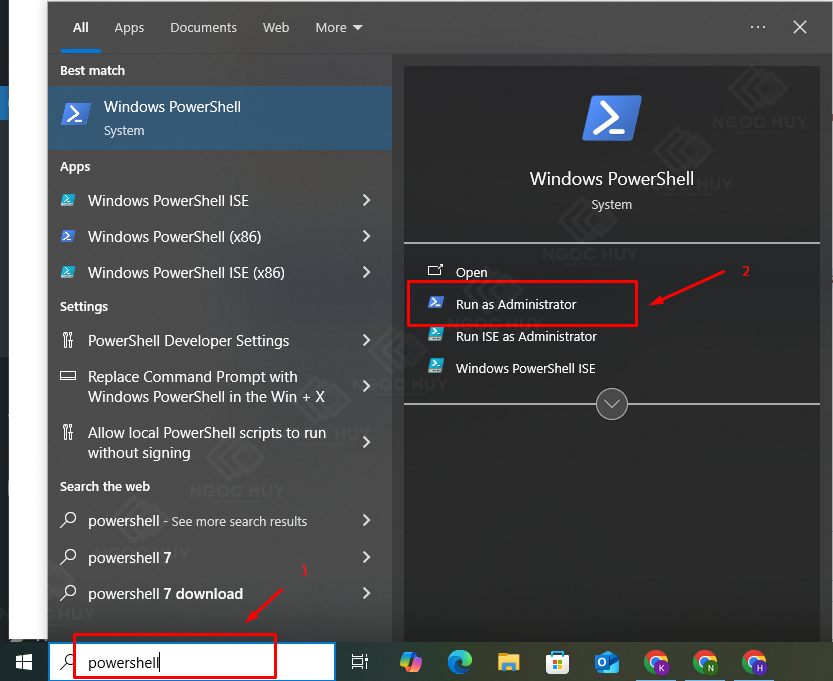Select 'powershell 7' web suggestion text

(x=129, y=557)
